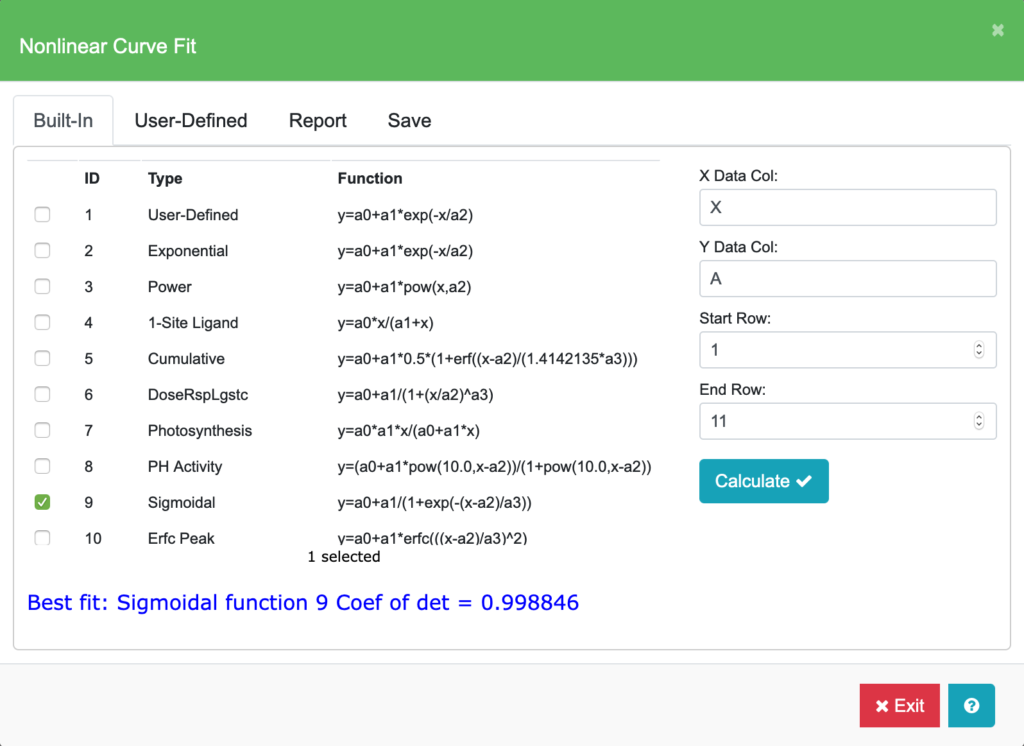The image size is (1024, 746).
Task: Toggle the PH Activity checkbox
Action: pyautogui.click(x=42, y=467)
